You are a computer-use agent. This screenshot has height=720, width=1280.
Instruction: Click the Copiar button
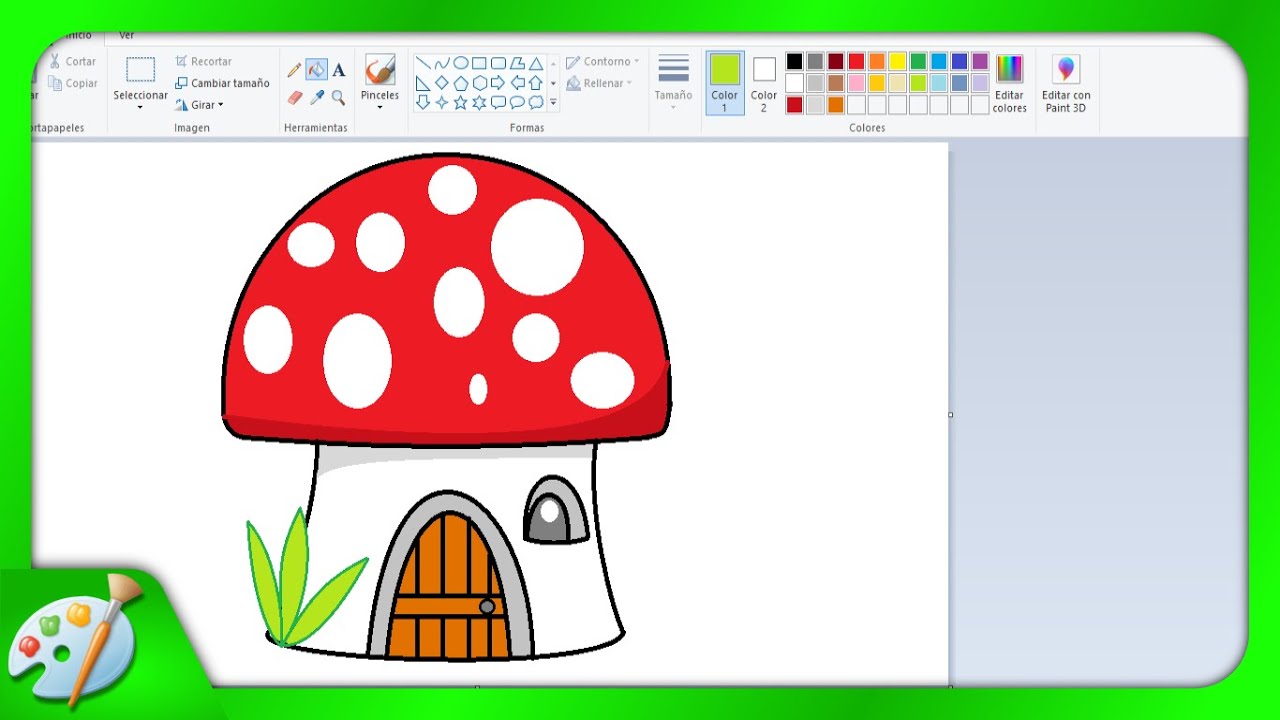point(73,84)
